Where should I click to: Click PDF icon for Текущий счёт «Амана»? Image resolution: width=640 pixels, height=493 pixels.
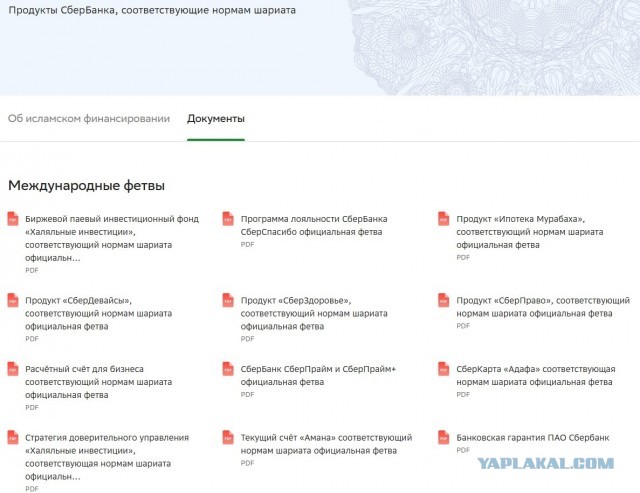coord(228,437)
